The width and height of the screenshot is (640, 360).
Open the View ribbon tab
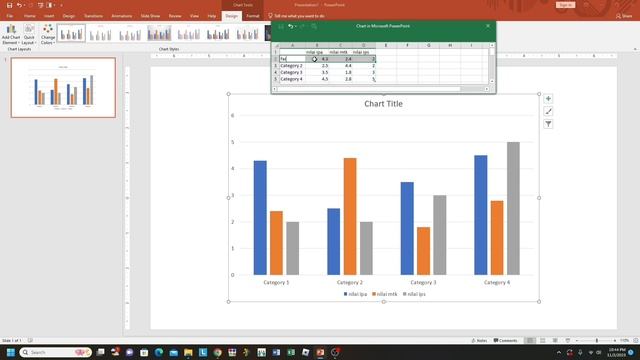[x=194, y=16]
